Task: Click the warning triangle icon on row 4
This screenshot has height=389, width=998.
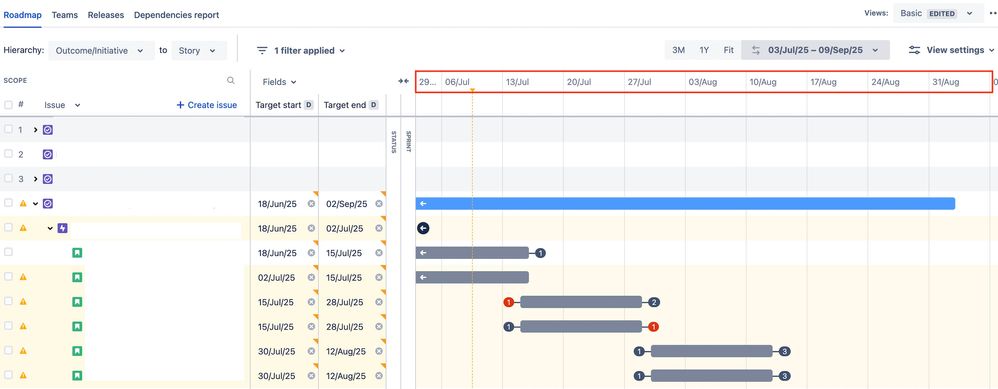Action: tap(23, 204)
